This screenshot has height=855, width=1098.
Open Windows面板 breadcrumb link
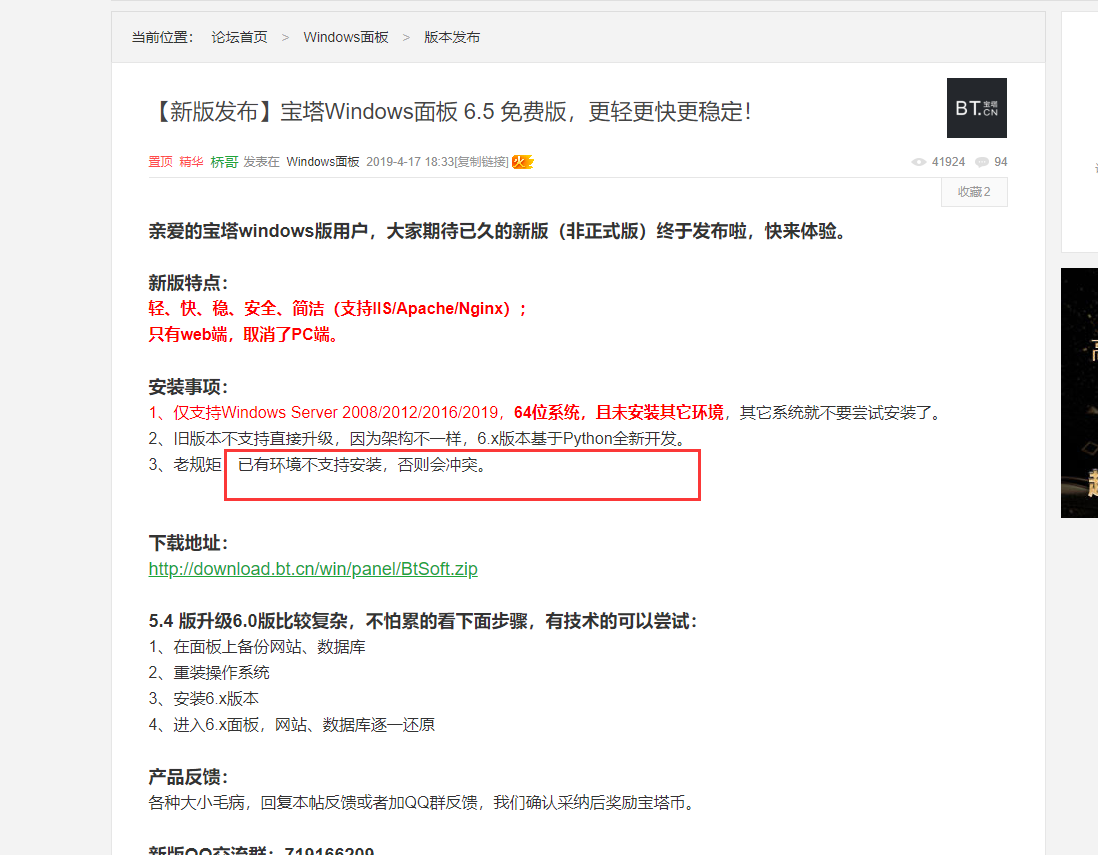(x=346, y=37)
